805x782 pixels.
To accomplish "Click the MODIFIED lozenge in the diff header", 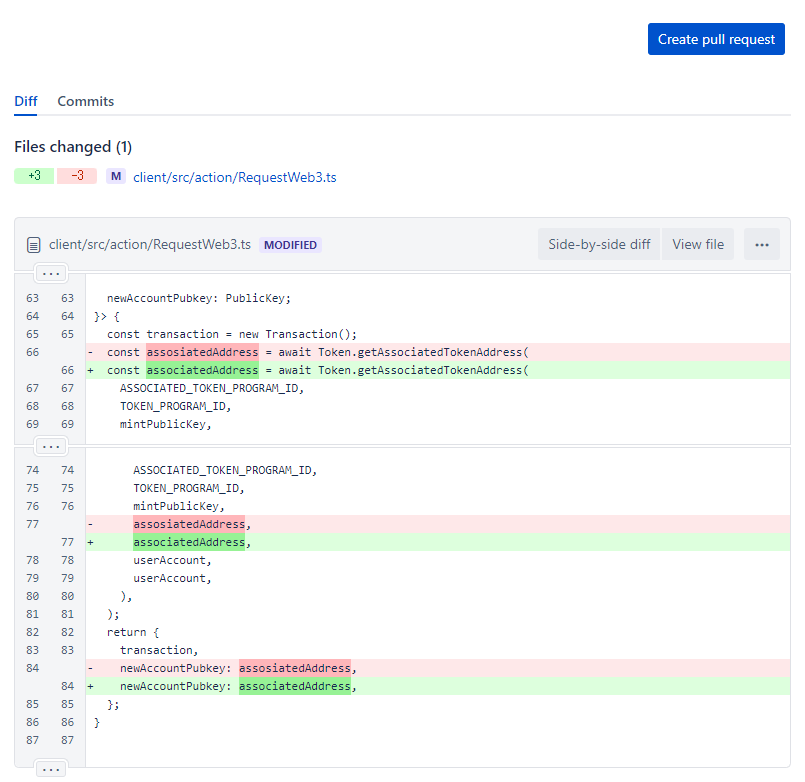I will [x=291, y=245].
